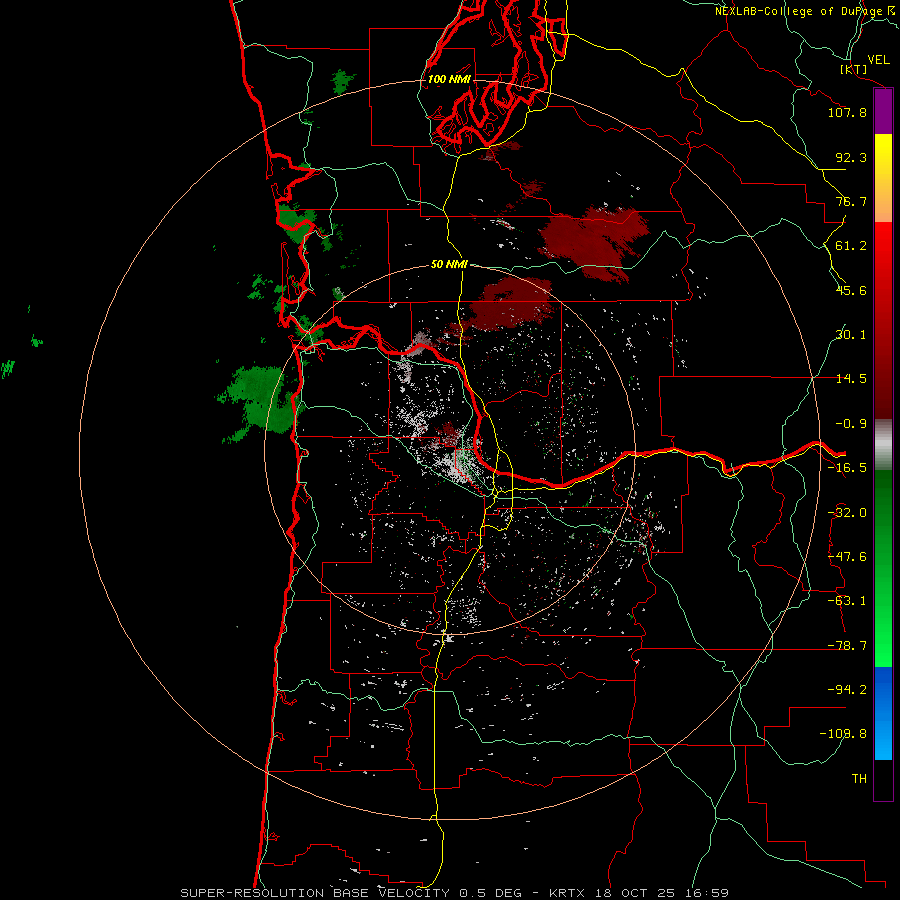Click the large green velocity echo offshore
This screenshot has width=900, height=900.
[x=259, y=400]
